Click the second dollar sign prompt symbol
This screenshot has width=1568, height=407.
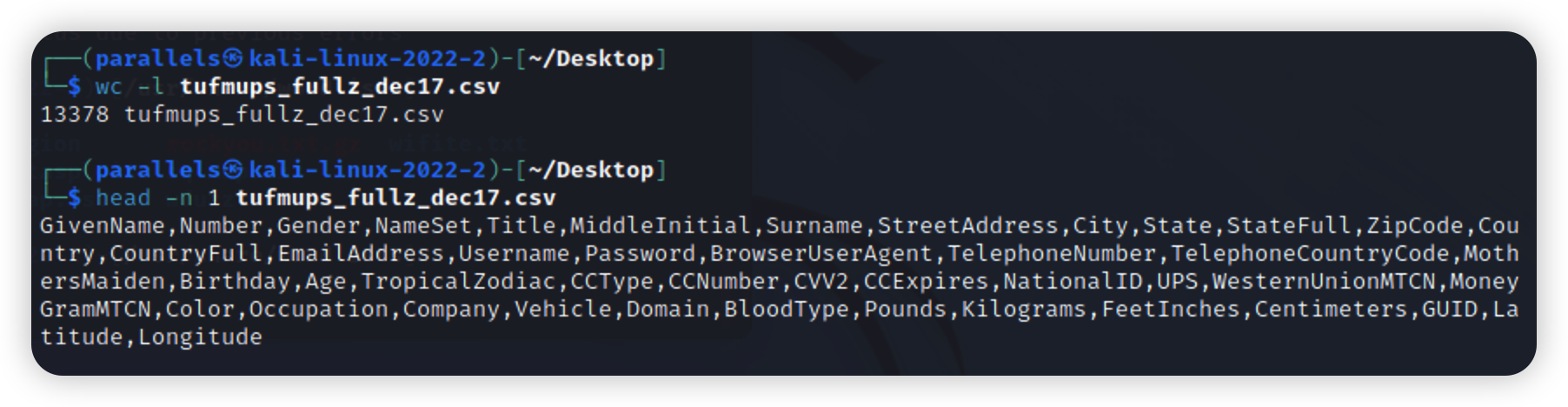75,198
